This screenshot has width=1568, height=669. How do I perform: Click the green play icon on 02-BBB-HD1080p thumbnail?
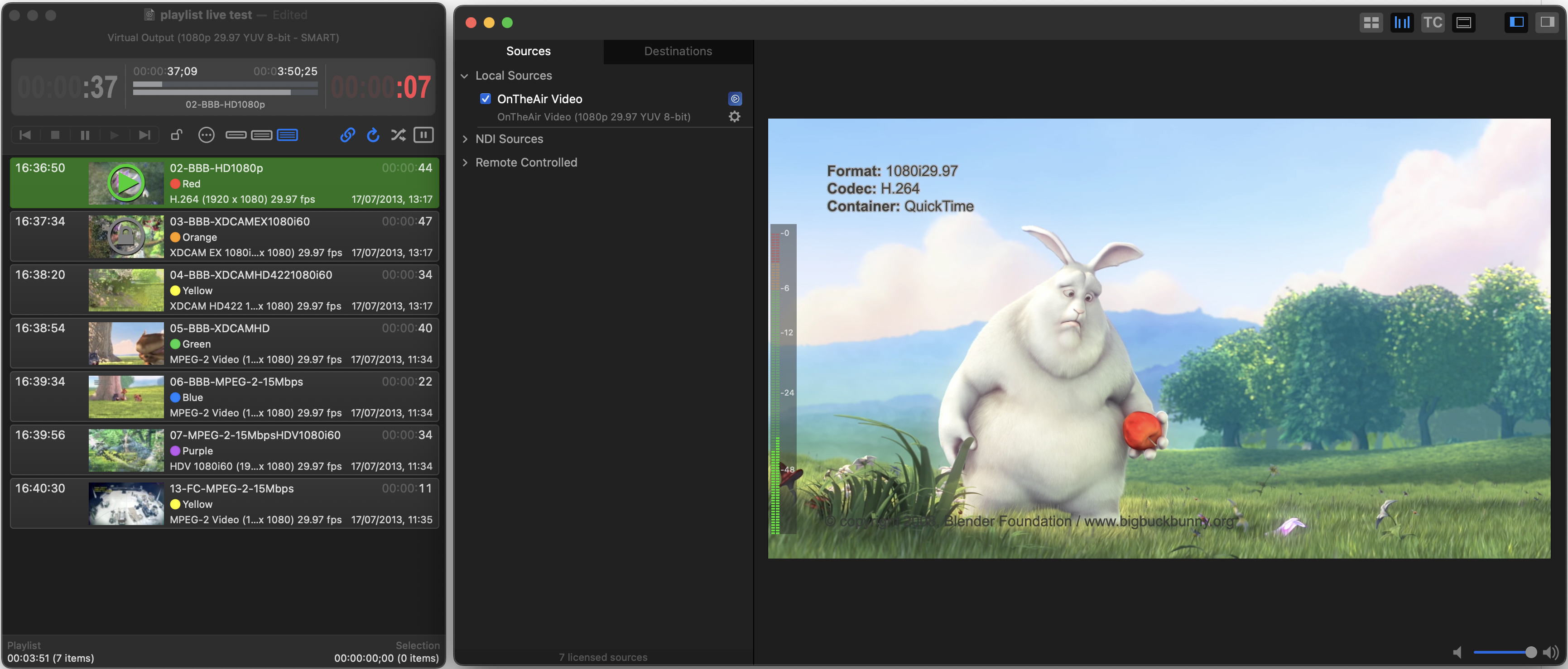click(126, 182)
